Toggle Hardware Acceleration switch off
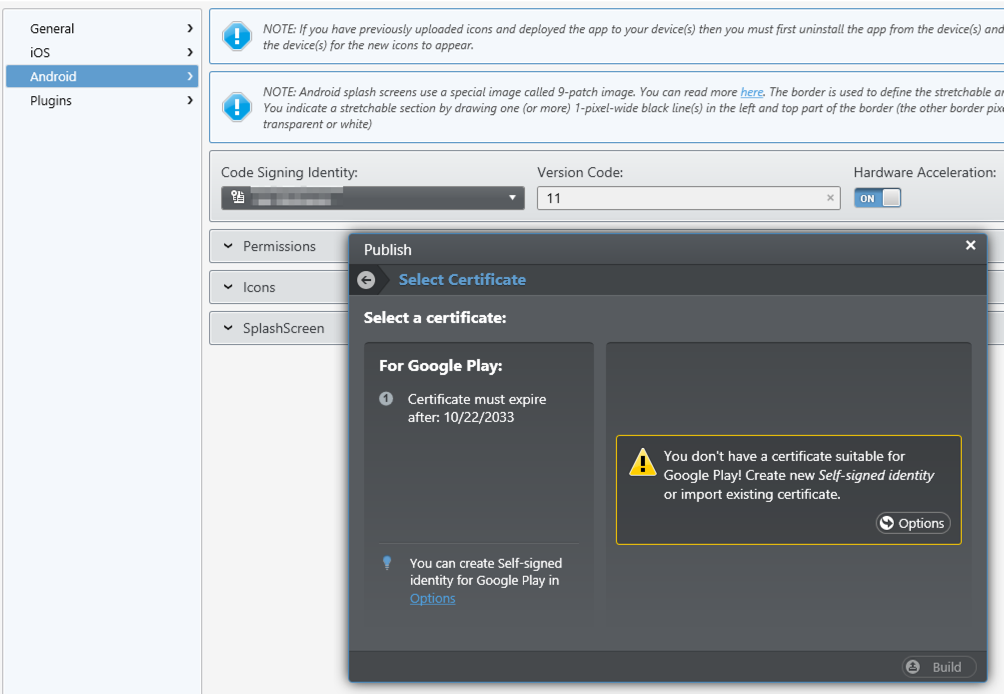 tap(877, 198)
